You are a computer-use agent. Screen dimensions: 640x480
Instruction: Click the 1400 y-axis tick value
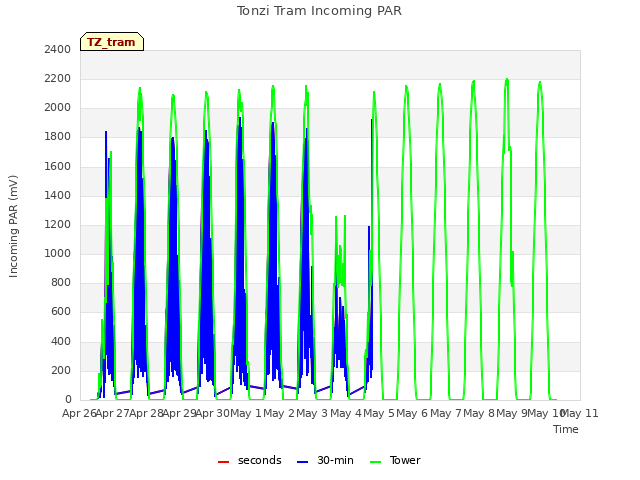[x=58, y=195]
